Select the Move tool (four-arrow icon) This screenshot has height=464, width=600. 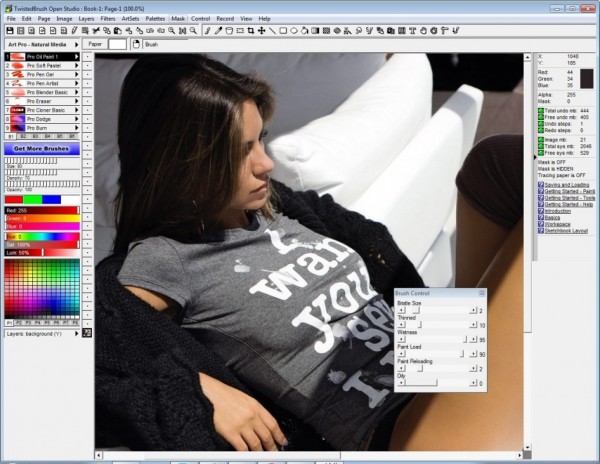pyautogui.click(x=261, y=30)
